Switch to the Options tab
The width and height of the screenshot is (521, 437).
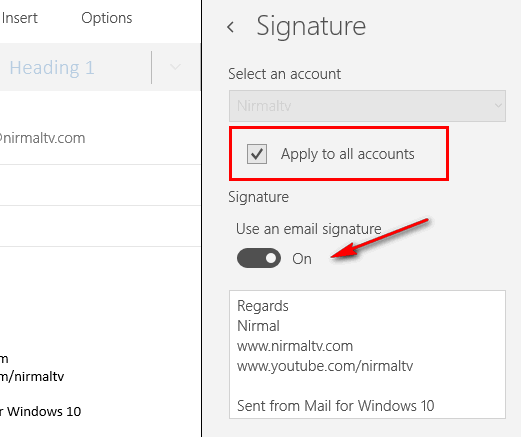[107, 18]
